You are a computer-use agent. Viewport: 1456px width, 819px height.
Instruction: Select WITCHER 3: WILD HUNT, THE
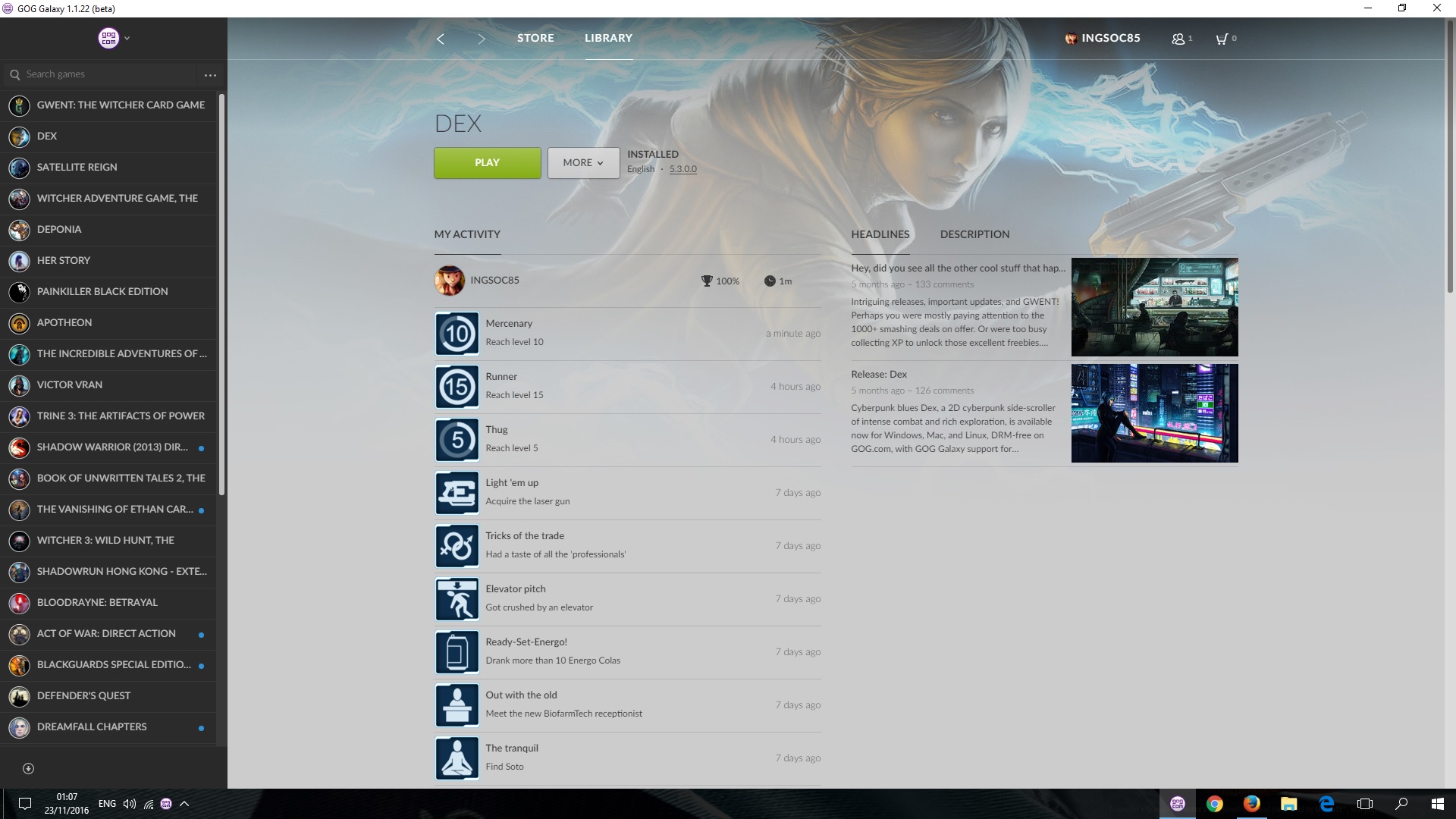click(x=109, y=541)
